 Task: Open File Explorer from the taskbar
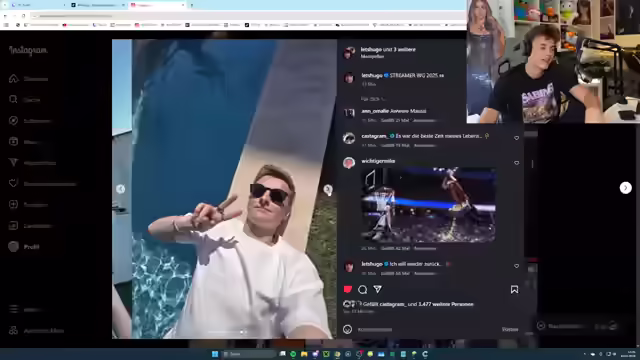tap(304, 354)
